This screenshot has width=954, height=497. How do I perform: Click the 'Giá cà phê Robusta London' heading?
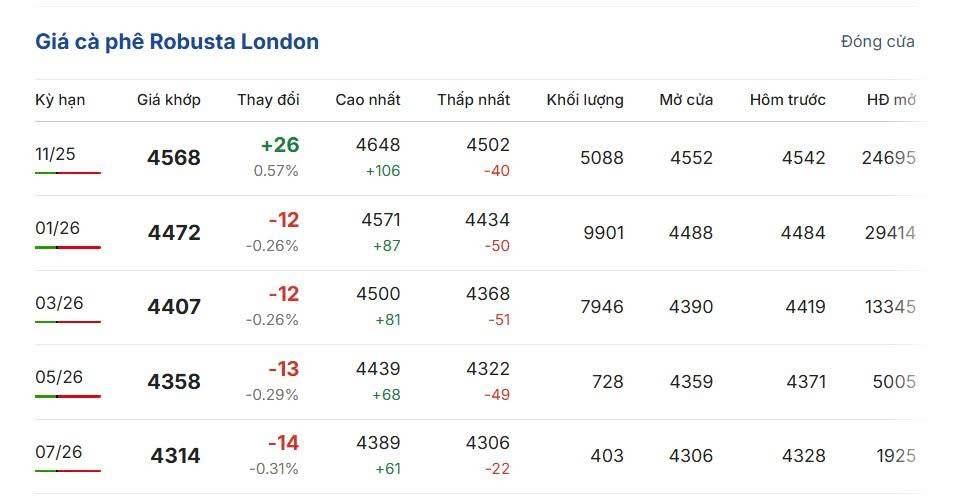click(x=177, y=42)
